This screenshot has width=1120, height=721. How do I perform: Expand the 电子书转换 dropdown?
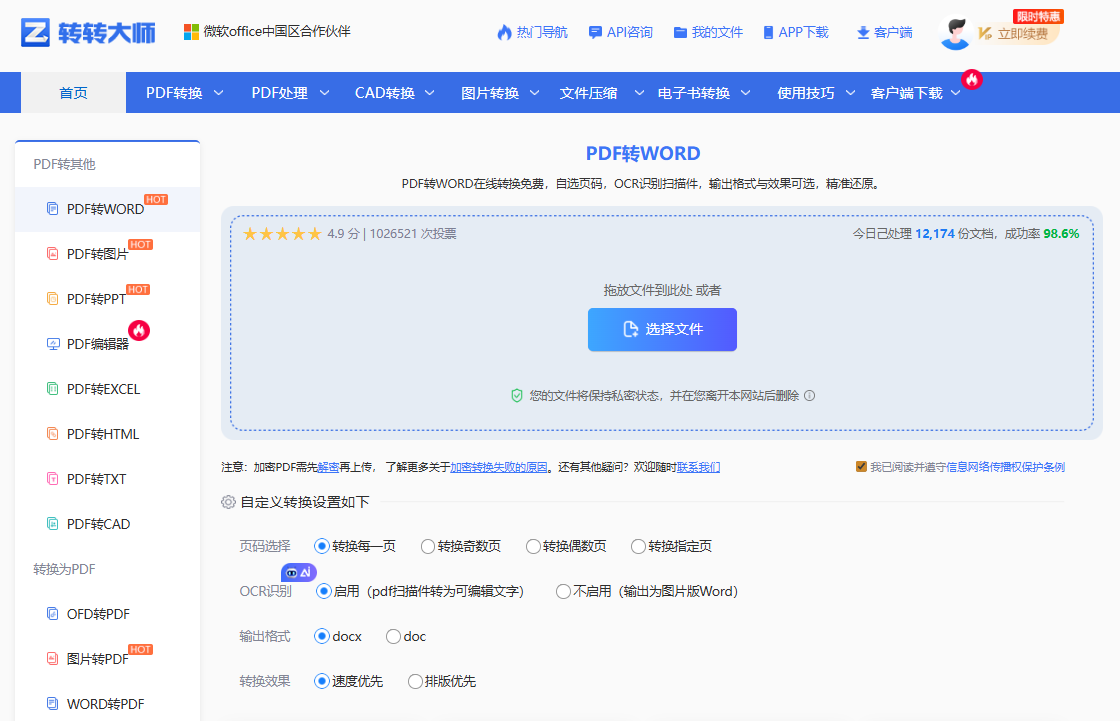click(x=694, y=91)
